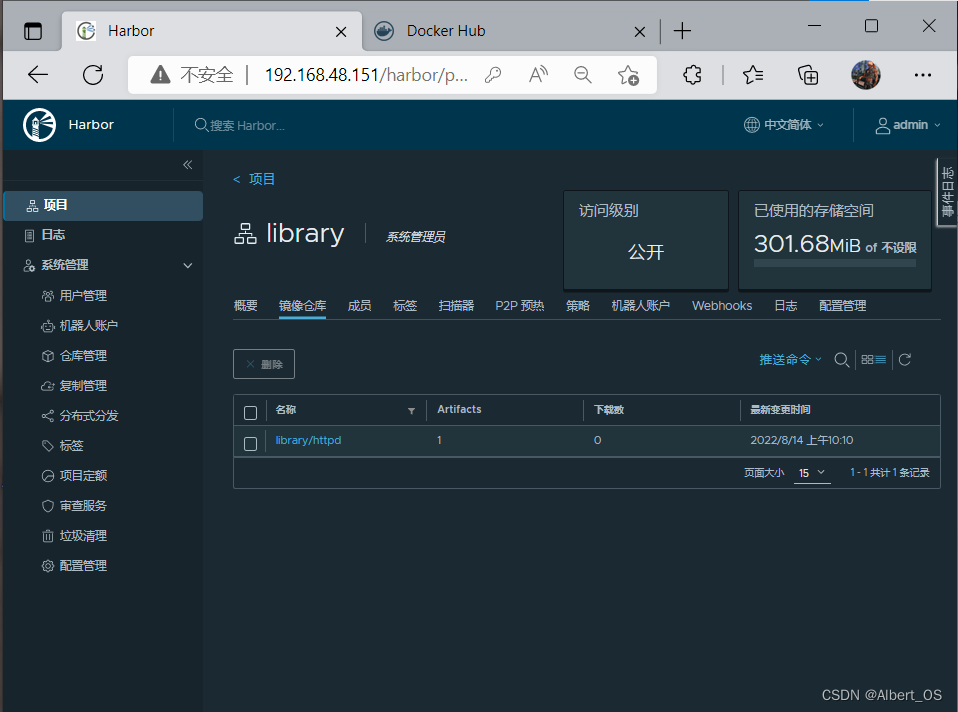
Task: Open the favorites list icon
Action: [x=753, y=75]
